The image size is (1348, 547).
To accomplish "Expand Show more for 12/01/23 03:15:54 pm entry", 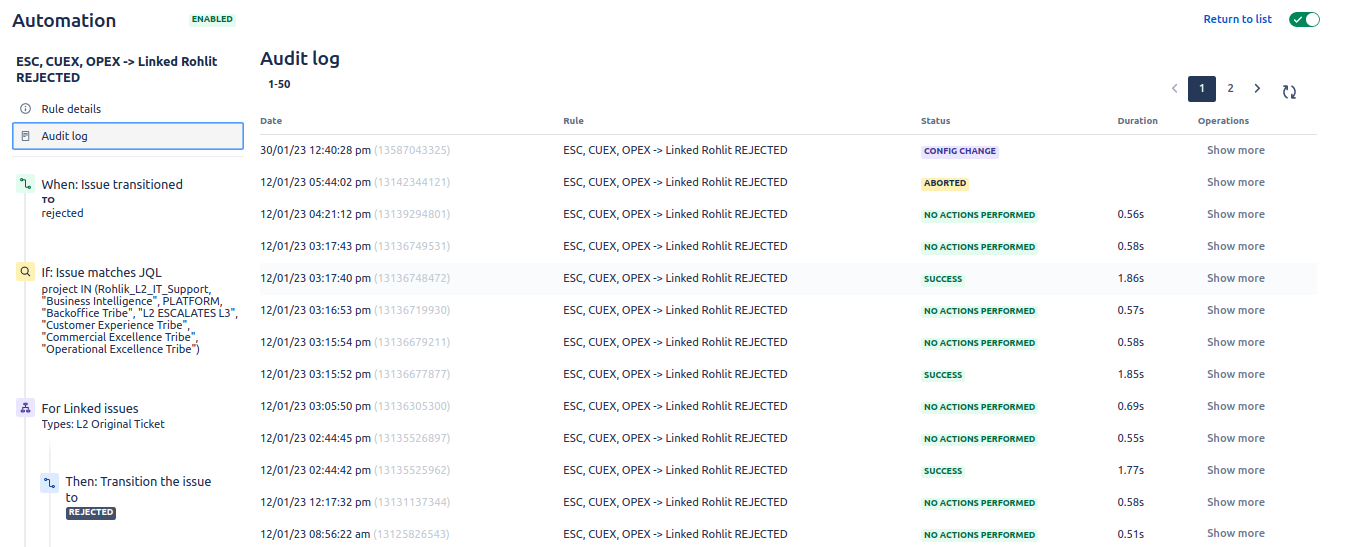I will [1235, 342].
